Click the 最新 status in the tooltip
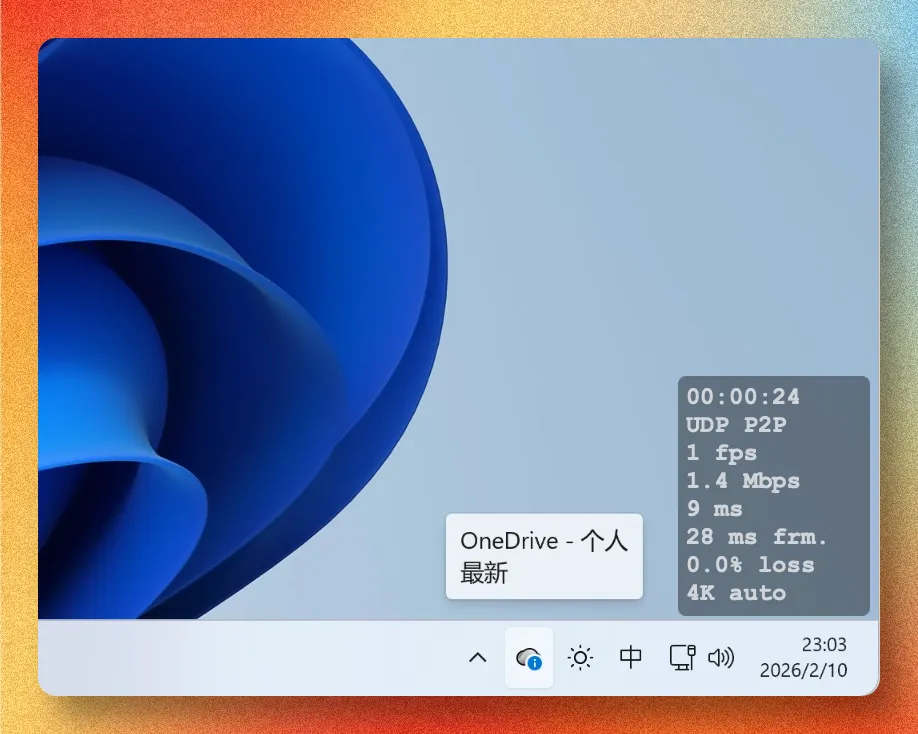Viewport: 918px width, 734px height. point(484,573)
